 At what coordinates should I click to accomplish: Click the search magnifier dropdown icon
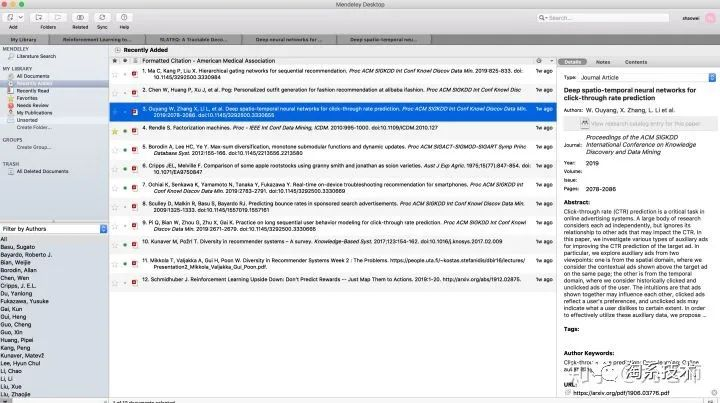(543, 18)
